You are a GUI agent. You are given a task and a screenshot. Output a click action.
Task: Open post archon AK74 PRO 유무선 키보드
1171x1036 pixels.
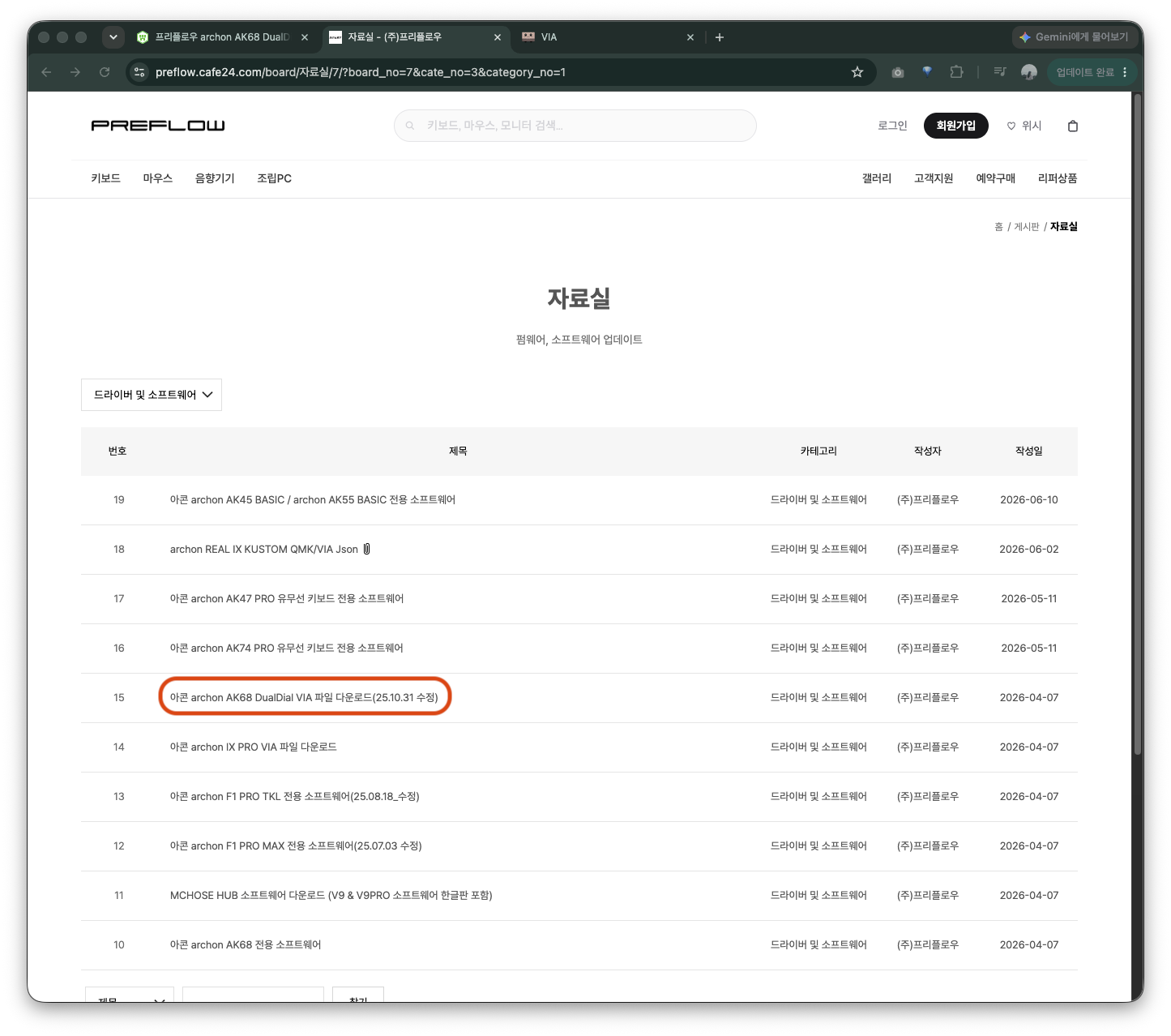click(x=286, y=649)
